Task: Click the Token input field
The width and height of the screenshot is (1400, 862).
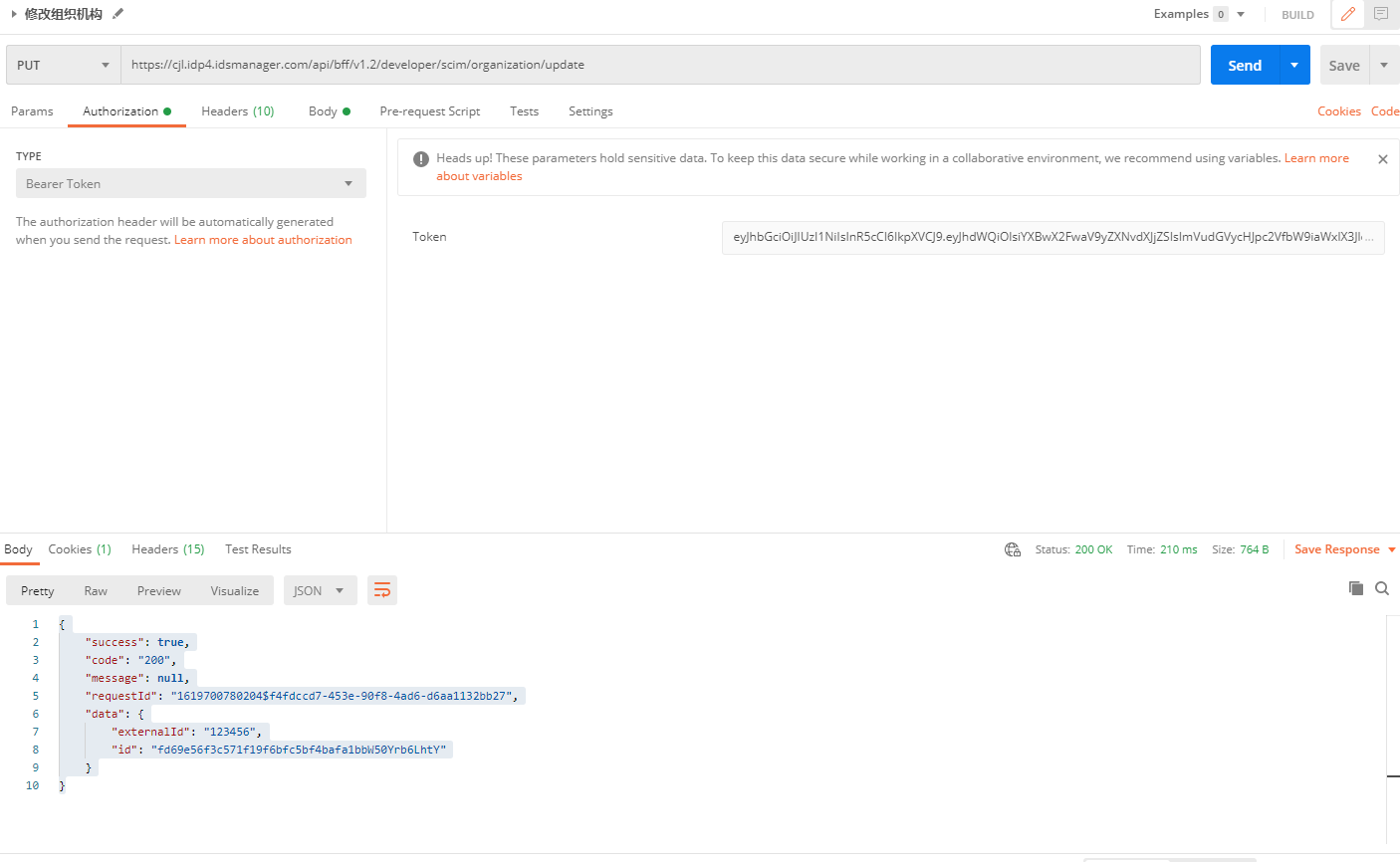Action: click(x=1052, y=237)
